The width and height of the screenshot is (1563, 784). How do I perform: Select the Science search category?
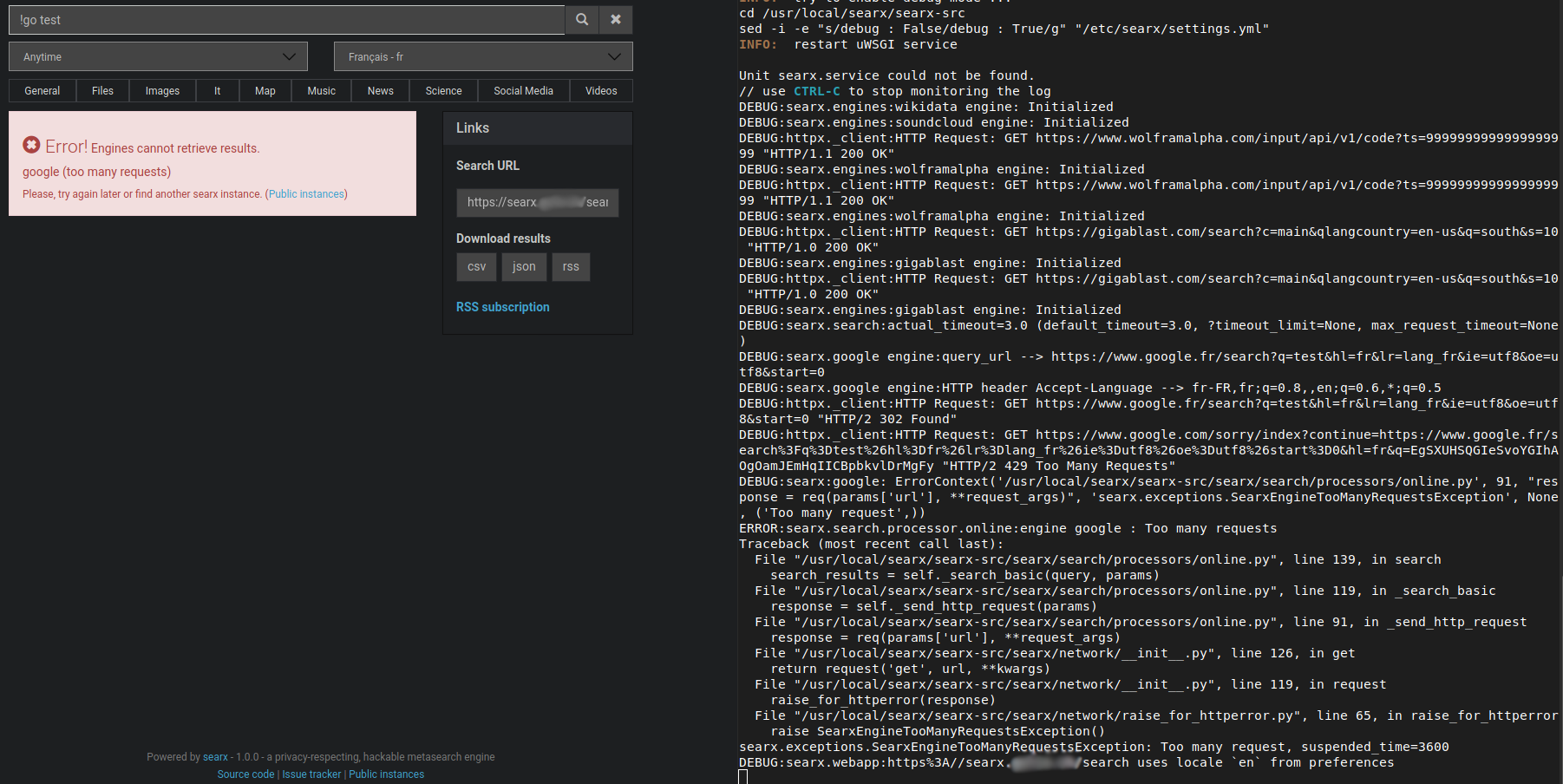(x=442, y=90)
